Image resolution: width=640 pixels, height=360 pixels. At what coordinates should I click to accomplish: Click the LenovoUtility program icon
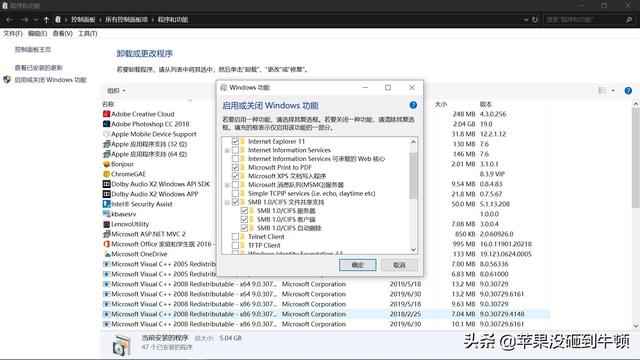pos(107,224)
